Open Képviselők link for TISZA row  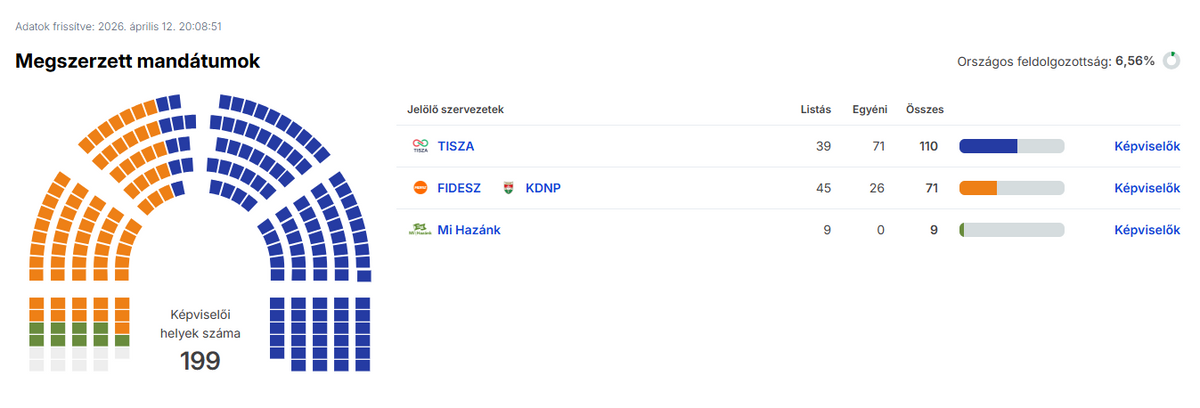[1147, 146]
